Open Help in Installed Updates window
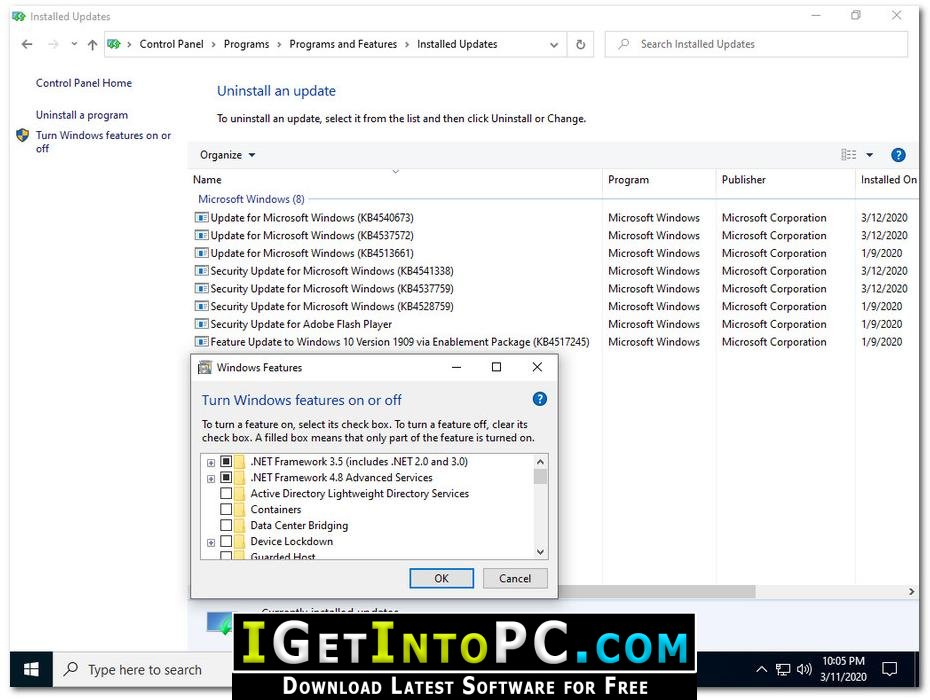This screenshot has width=930, height=700. pos(898,155)
